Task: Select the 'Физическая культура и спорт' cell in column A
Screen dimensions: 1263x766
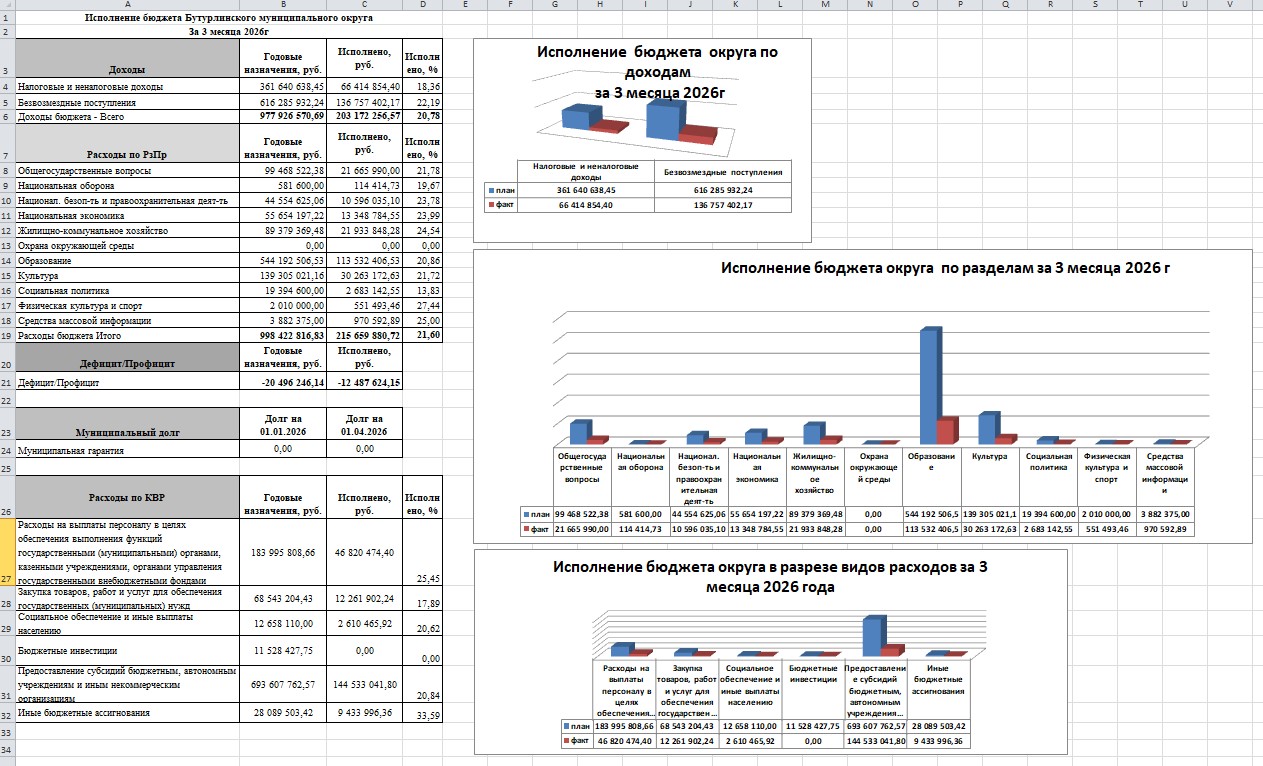Action: pos(127,305)
